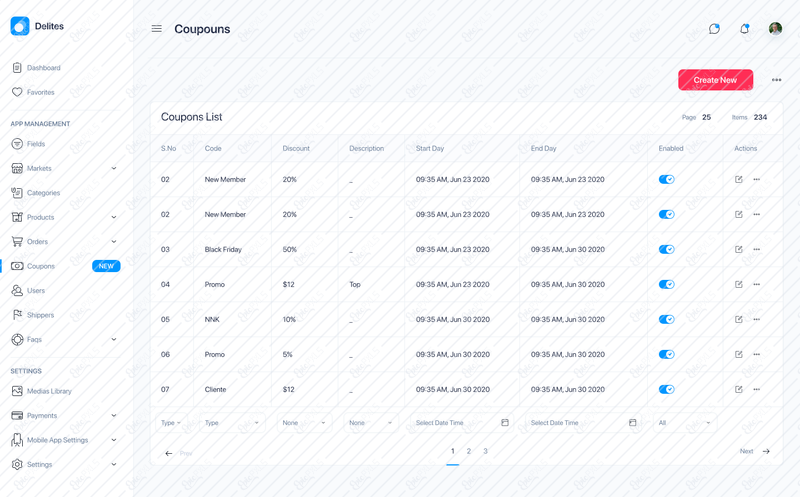The height and width of the screenshot is (497, 800).
Task: Open more actions for Cliente row
Action: [x=757, y=389]
